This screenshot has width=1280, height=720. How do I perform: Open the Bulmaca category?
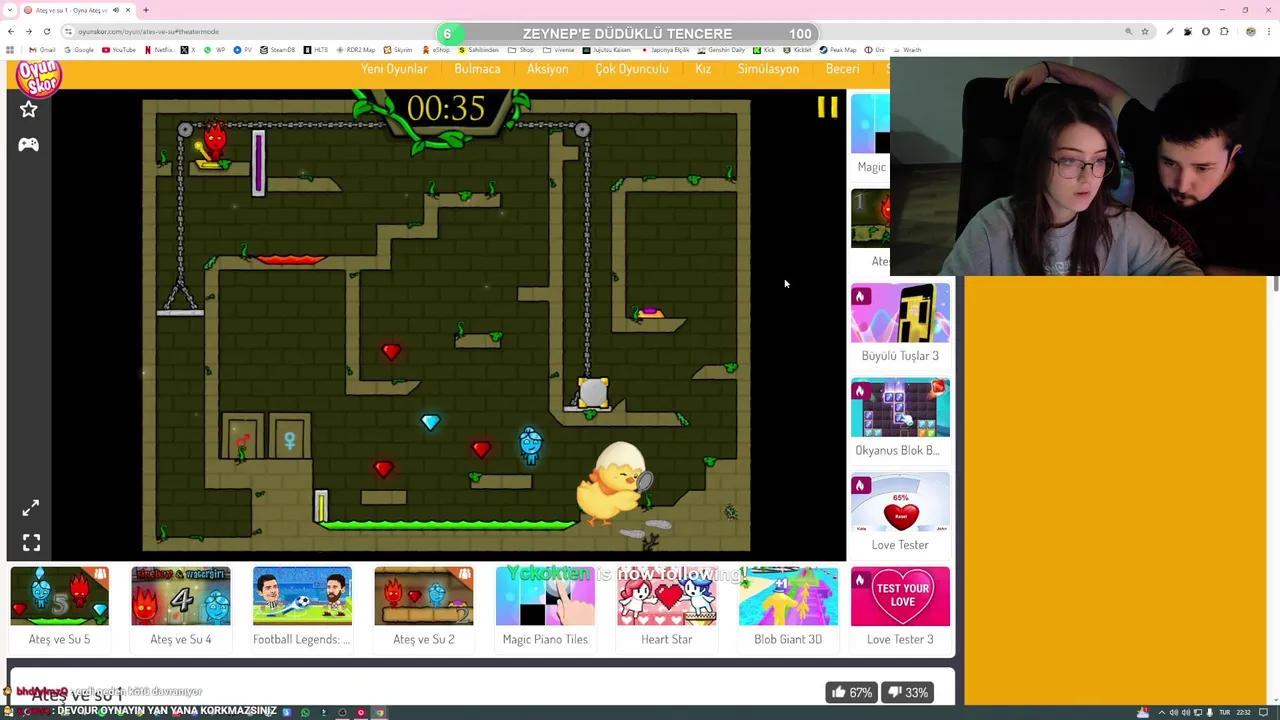tap(477, 69)
